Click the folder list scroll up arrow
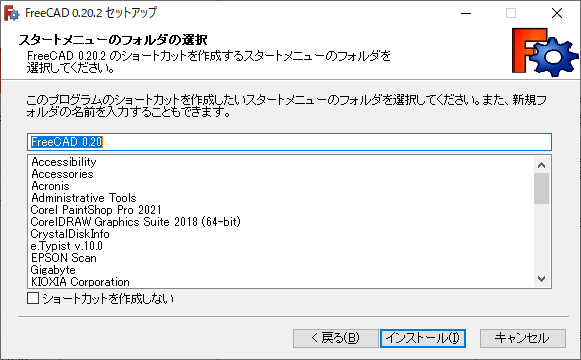 (x=541, y=165)
